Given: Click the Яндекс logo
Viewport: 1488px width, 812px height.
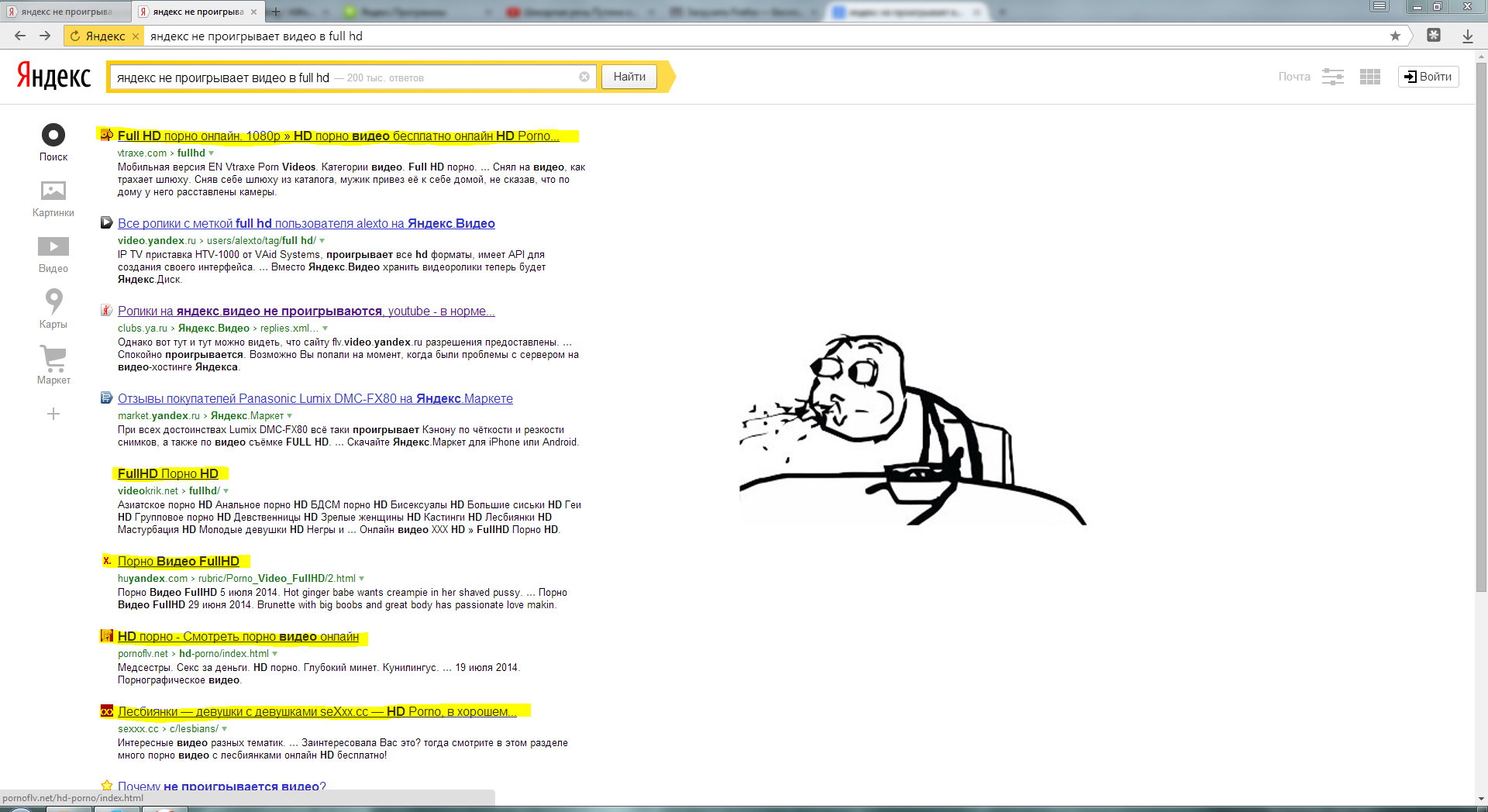Looking at the screenshot, I should pyautogui.click(x=54, y=76).
